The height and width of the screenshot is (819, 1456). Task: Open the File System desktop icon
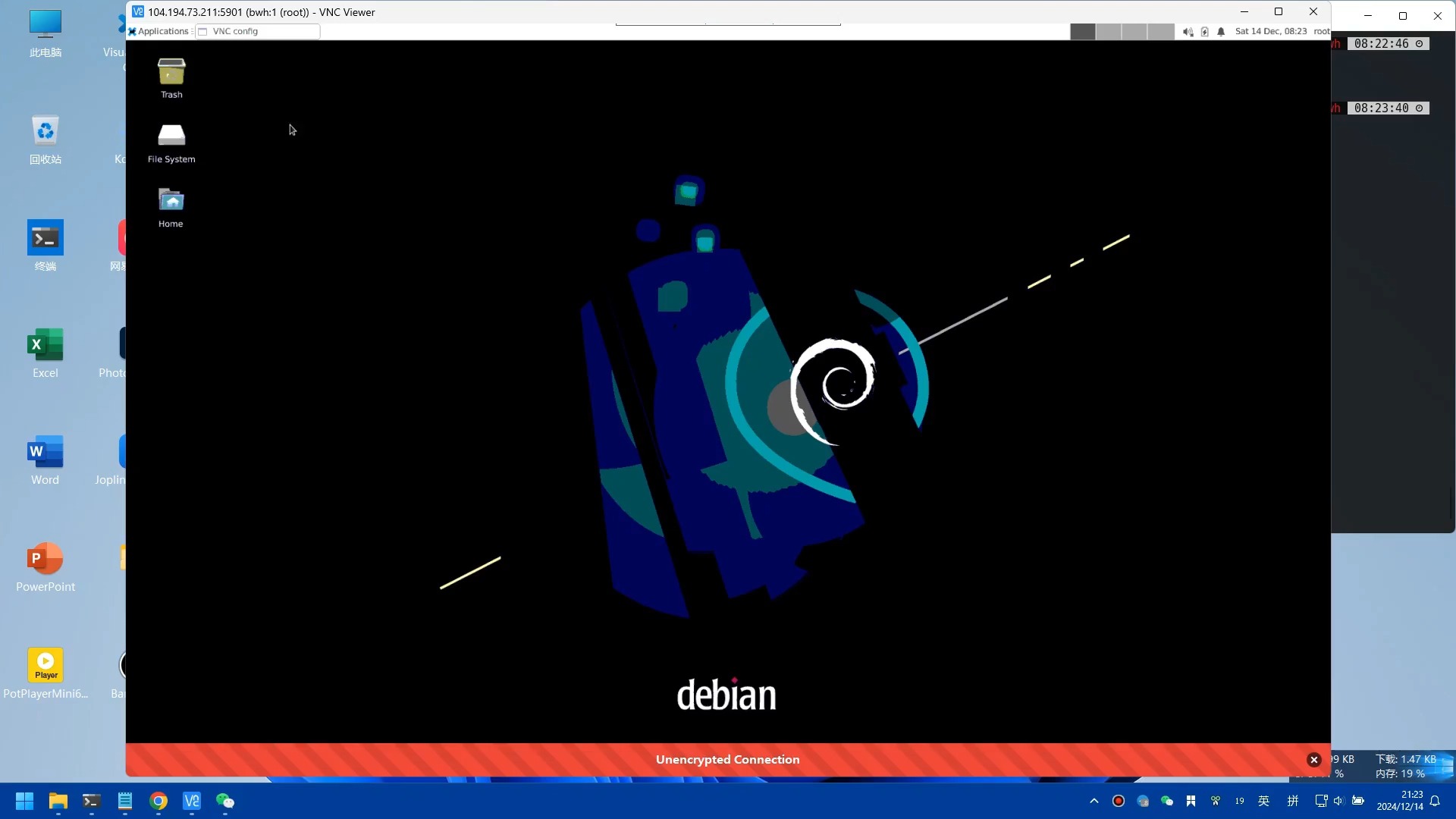[x=171, y=143]
